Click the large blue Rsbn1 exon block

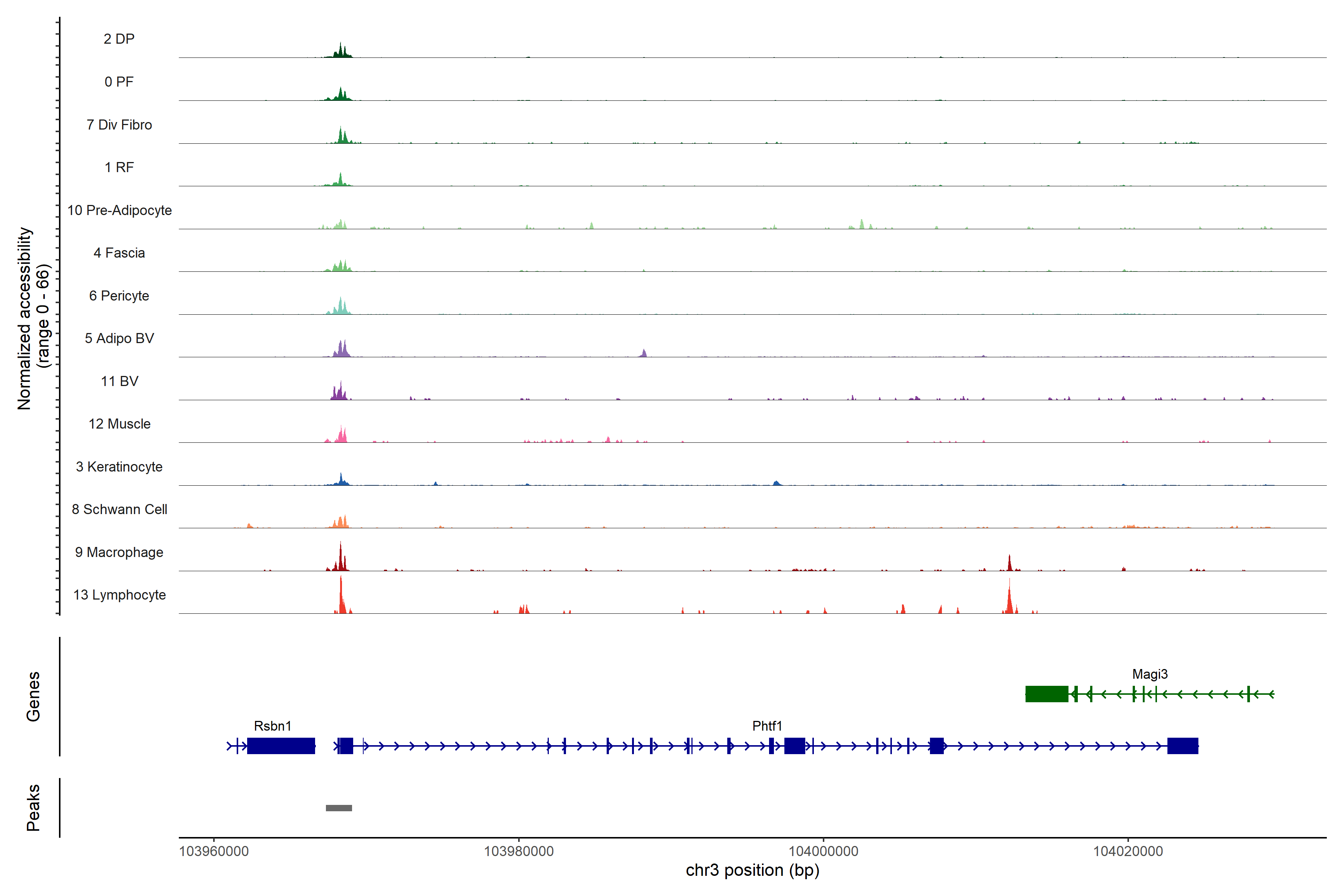pyautogui.click(x=281, y=746)
